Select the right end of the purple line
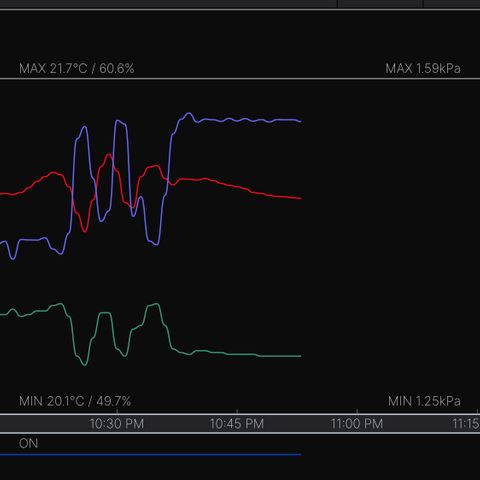The width and height of the screenshot is (480, 480). 300,121
